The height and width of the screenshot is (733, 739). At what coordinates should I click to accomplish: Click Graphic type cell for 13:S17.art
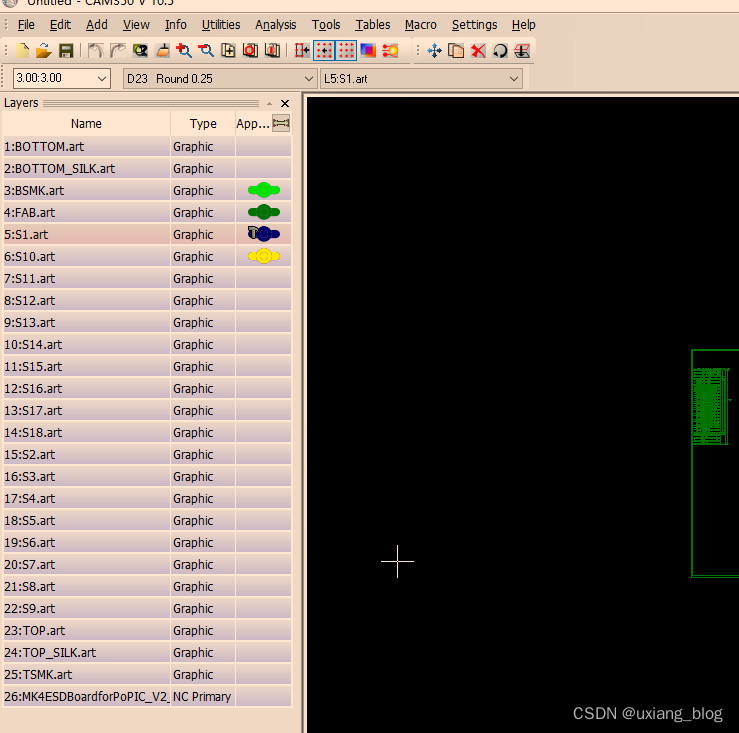click(x=203, y=411)
